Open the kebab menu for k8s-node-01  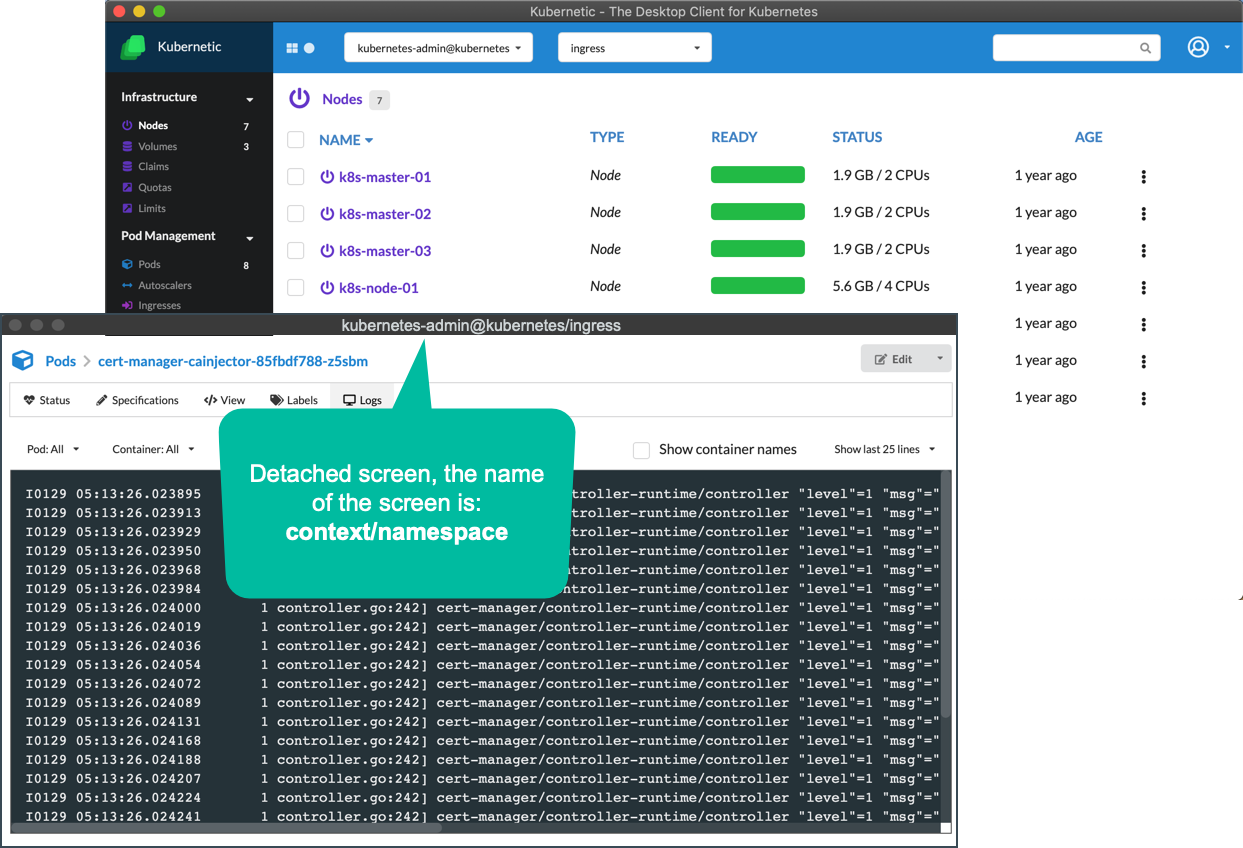[x=1143, y=288]
